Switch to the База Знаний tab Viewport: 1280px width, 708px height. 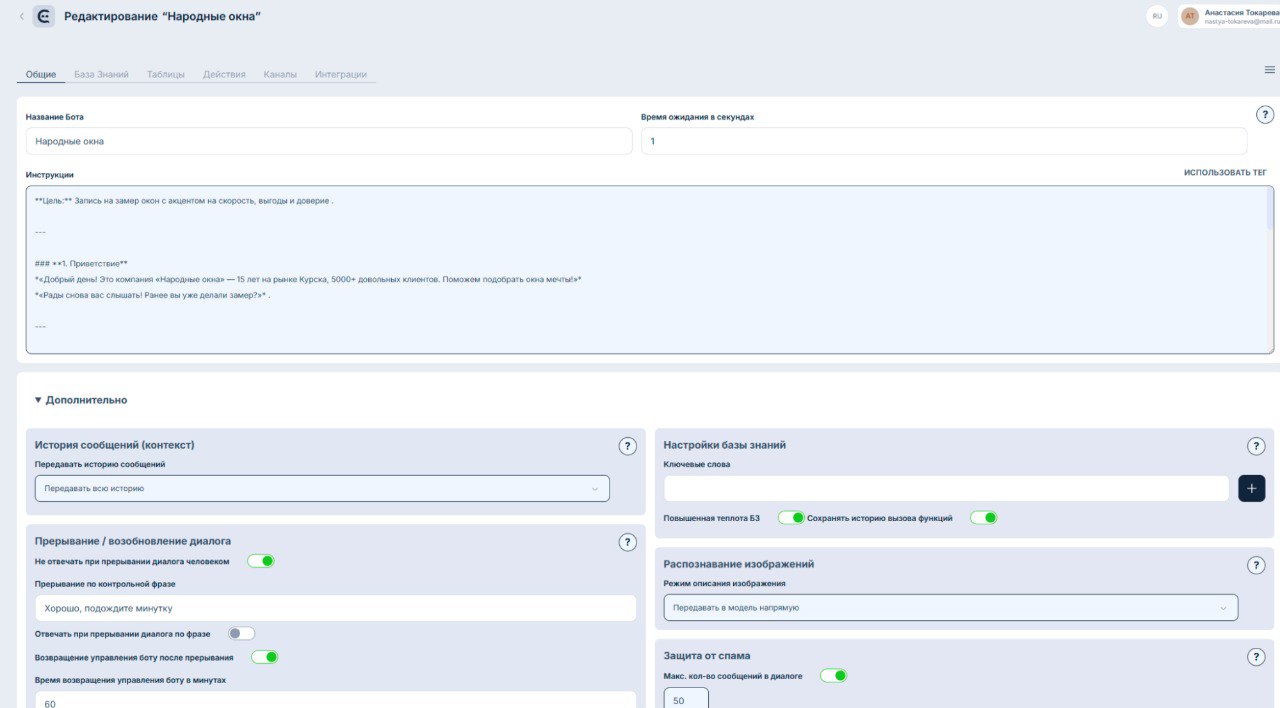[101, 74]
